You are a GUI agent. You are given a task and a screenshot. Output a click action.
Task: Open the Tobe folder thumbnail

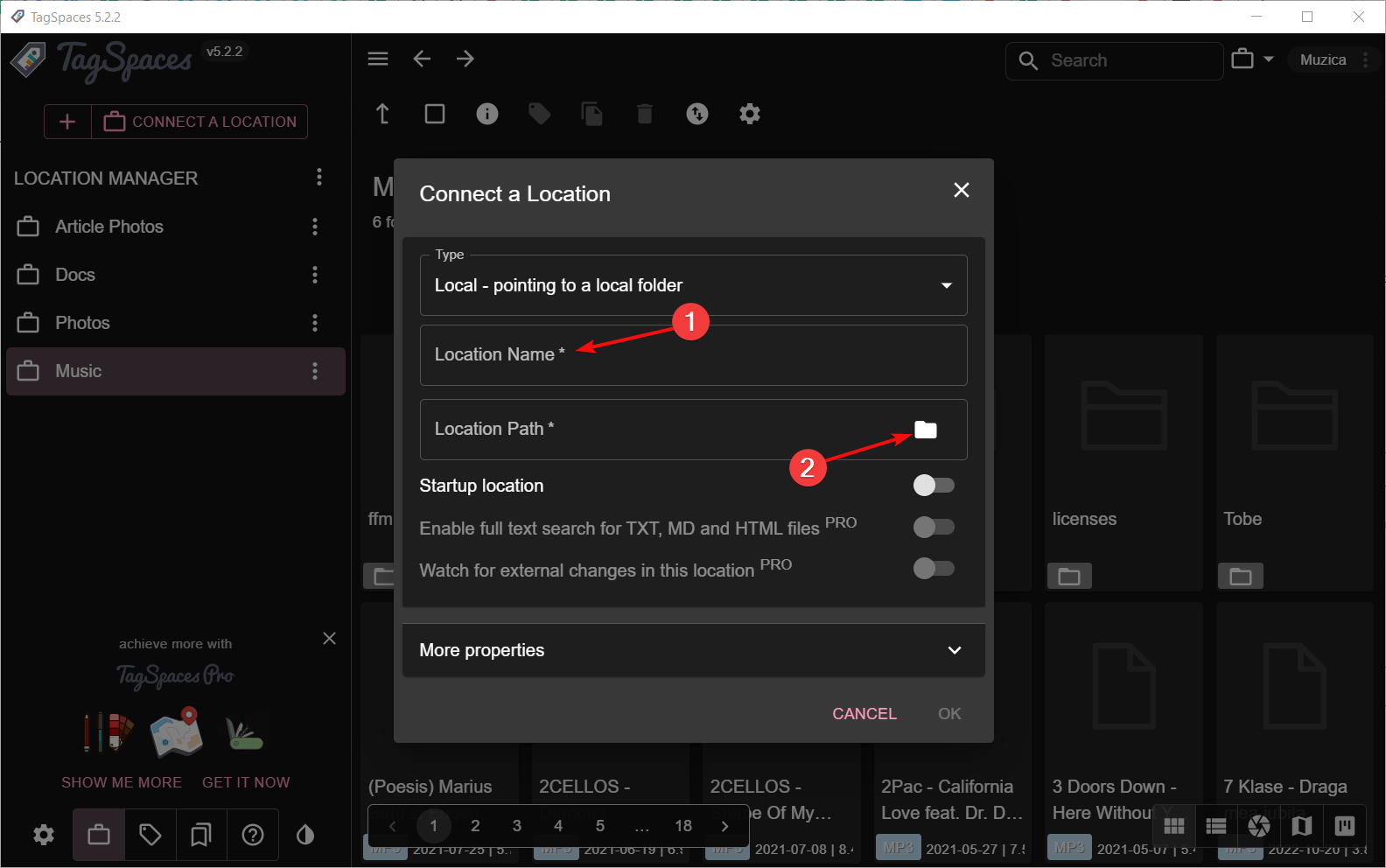(1295, 463)
